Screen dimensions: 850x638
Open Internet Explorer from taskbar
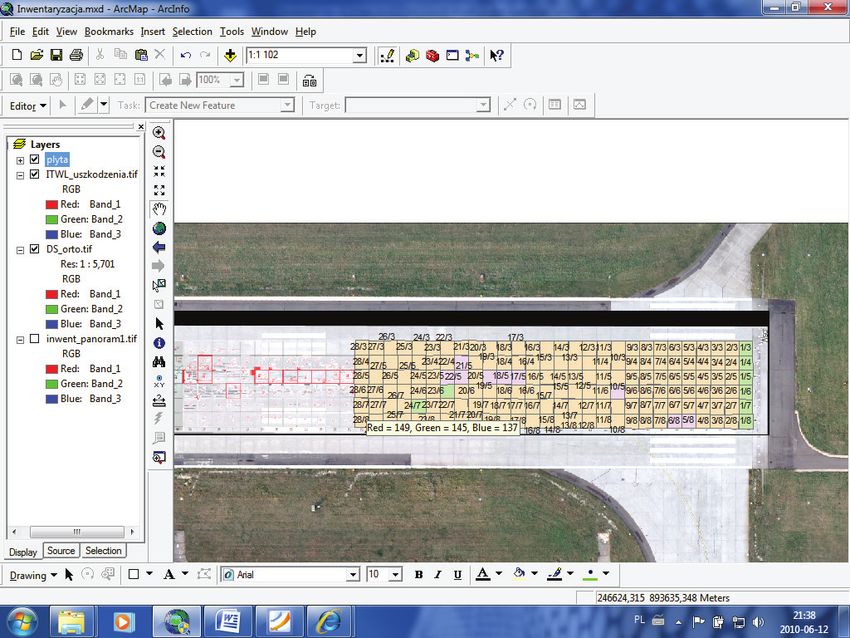[329, 622]
